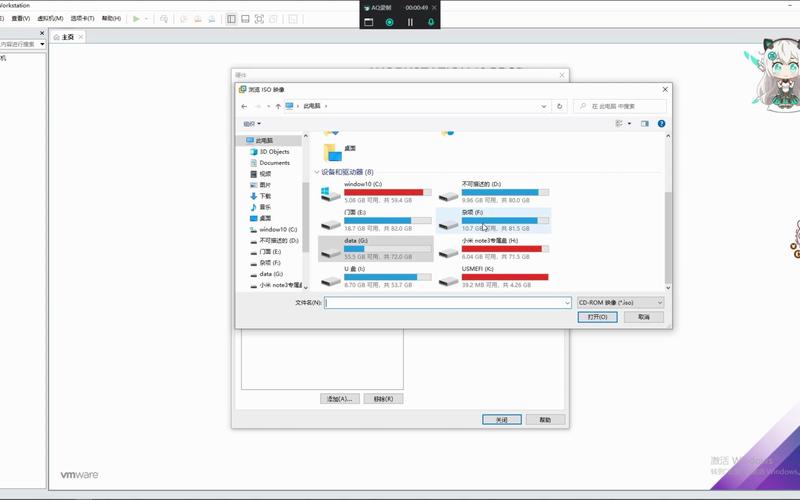This screenshot has width=800, height=500.
Task: Open the 虚拟机(M) menu
Action: click(x=50, y=19)
